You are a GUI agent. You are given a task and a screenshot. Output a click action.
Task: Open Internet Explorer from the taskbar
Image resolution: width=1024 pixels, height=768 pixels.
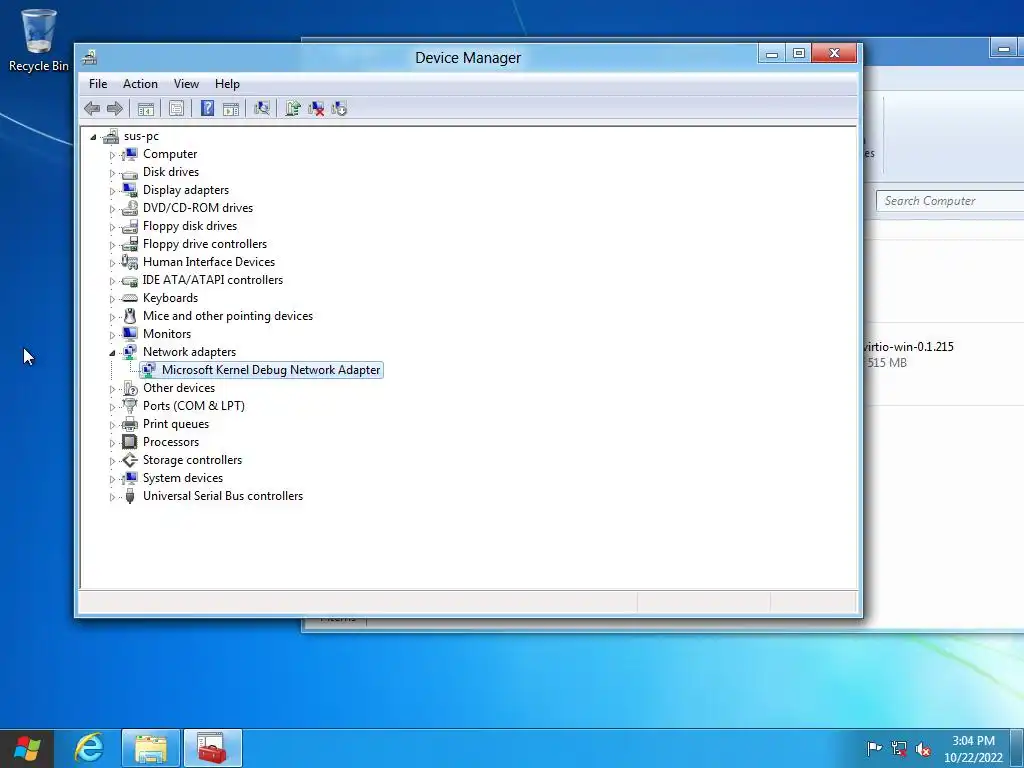[89, 748]
